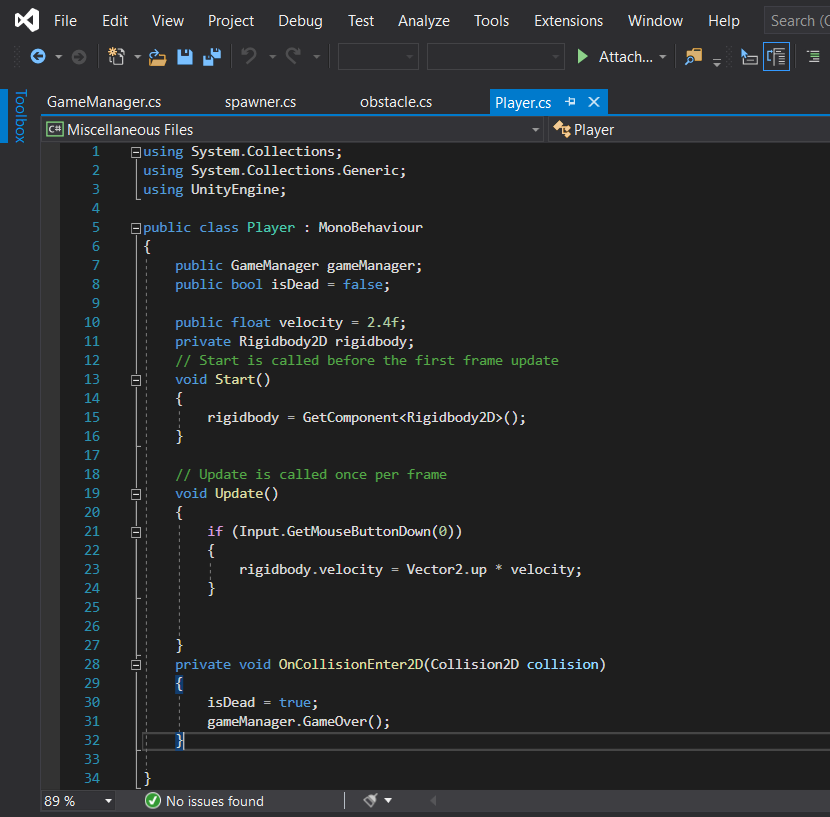Click the No issues found indicator
The image size is (830, 817).
click(204, 801)
